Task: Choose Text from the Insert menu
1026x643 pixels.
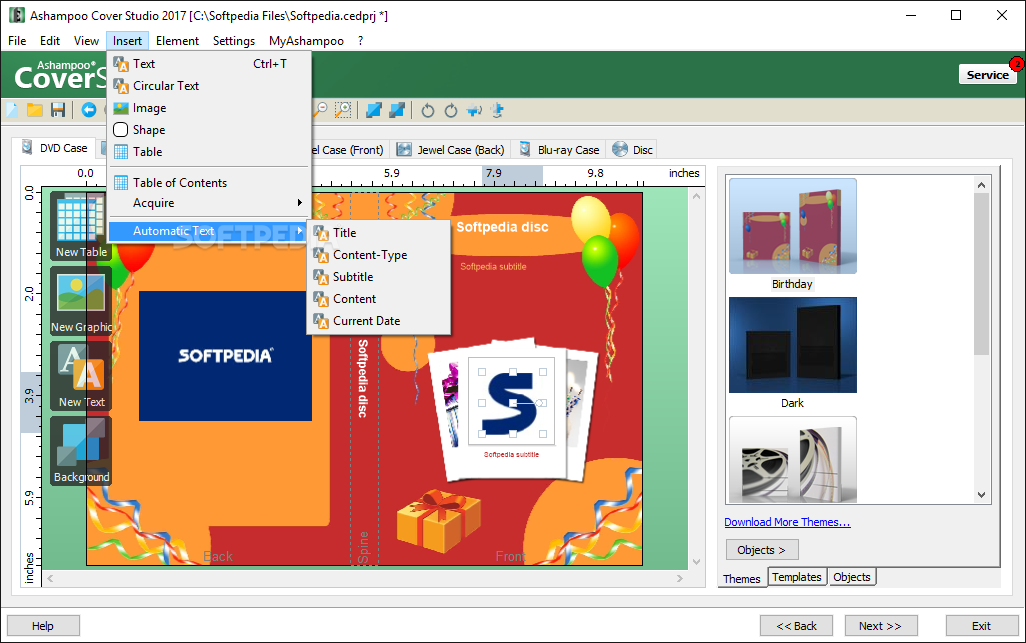Action: 209,63
